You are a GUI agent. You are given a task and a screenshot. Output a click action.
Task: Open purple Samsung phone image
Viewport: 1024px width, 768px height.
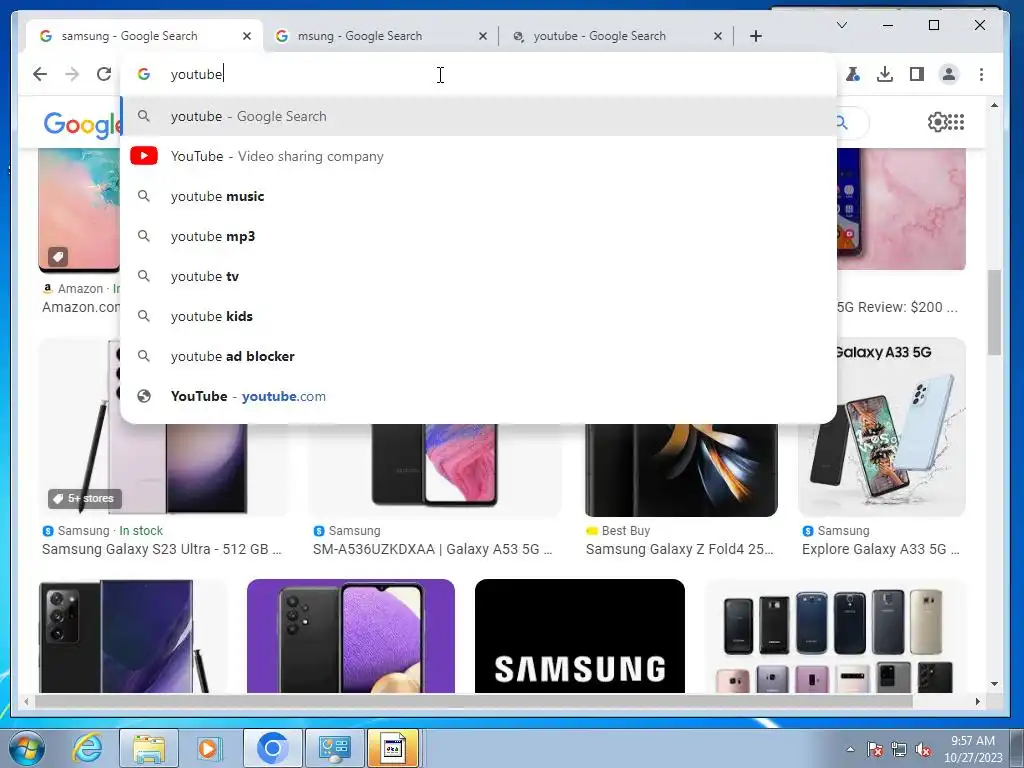click(x=351, y=636)
